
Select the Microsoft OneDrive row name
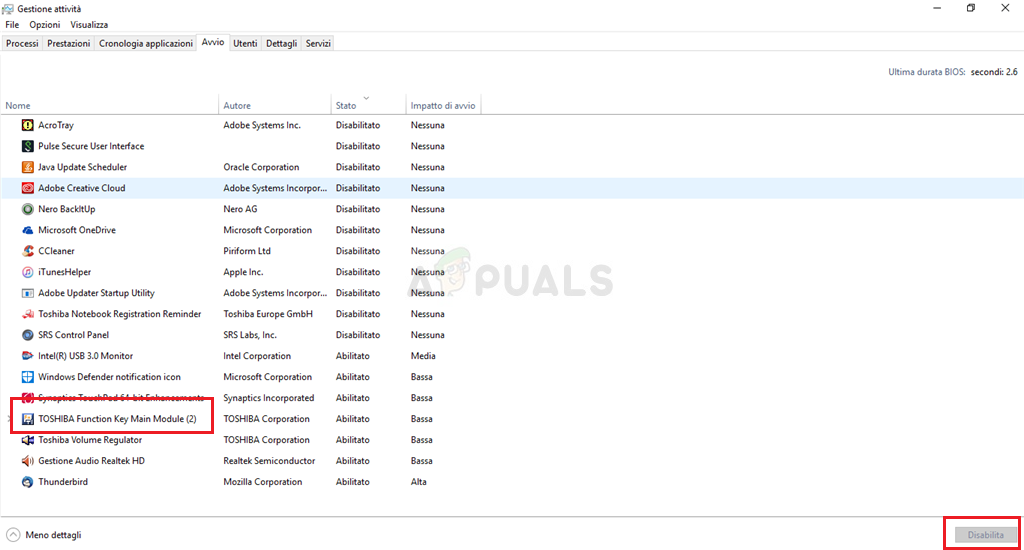point(77,230)
